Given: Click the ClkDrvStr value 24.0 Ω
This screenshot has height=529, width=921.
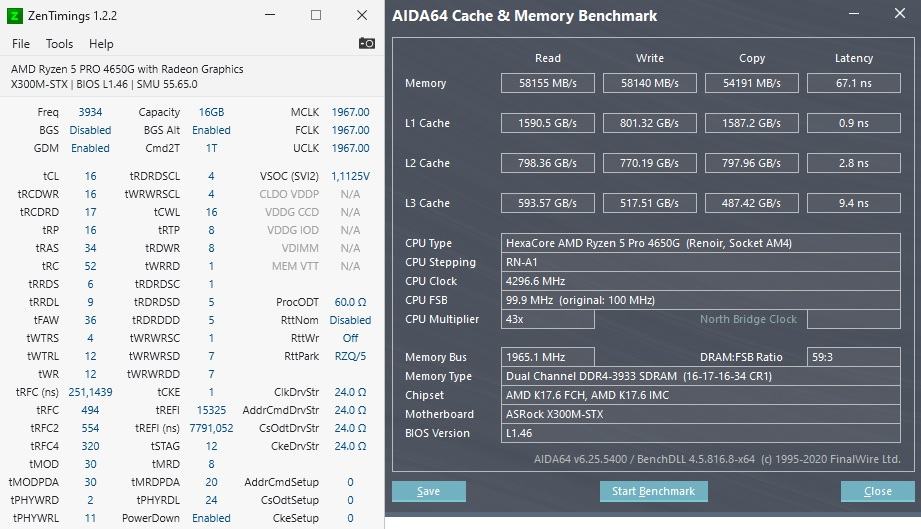Looking at the screenshot, I should [350, 392].
